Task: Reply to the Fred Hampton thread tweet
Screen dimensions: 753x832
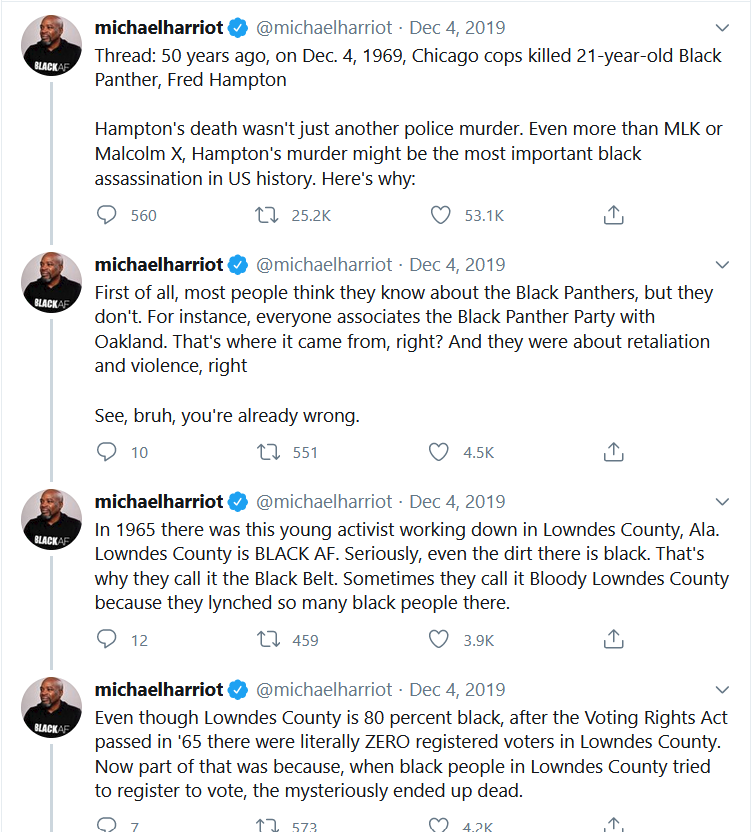Action: click(107, 215)
